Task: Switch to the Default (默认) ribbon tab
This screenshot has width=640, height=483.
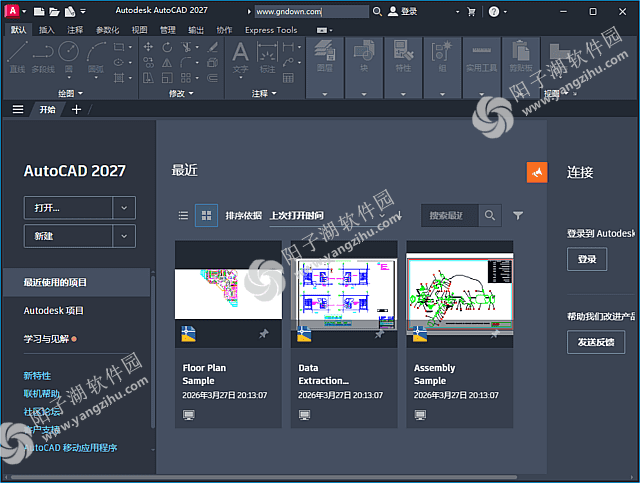Action: coord(18,30)
